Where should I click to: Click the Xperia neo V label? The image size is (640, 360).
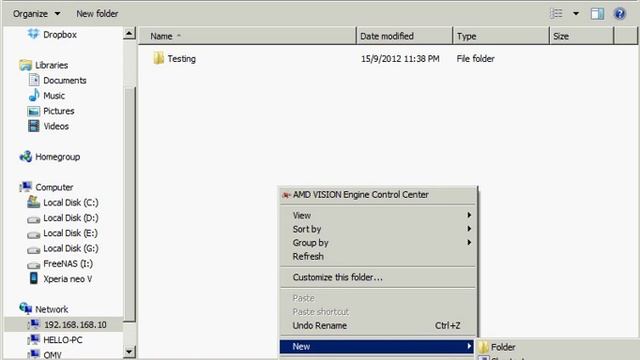68,279
